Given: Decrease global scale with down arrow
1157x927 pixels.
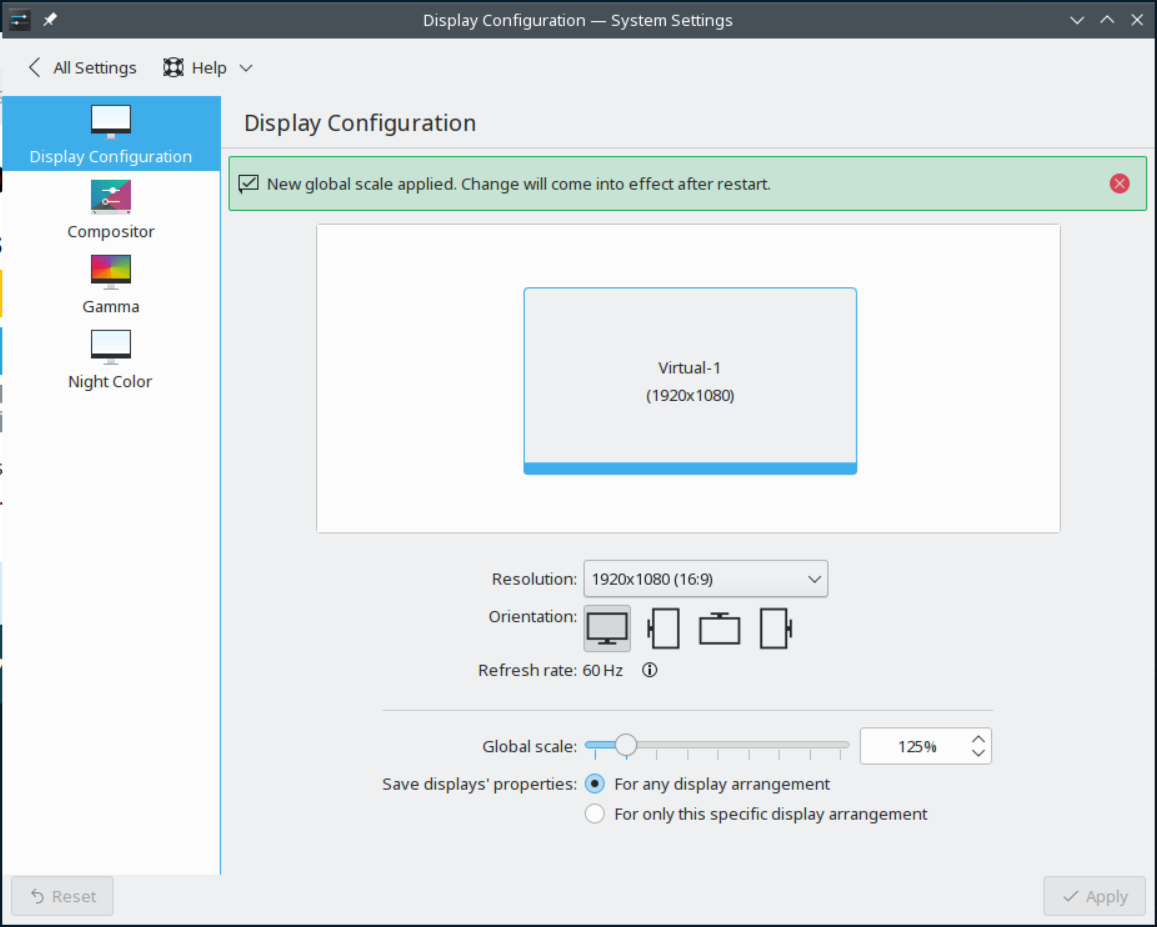Looking at the screenshot, I should click(978, 754).
